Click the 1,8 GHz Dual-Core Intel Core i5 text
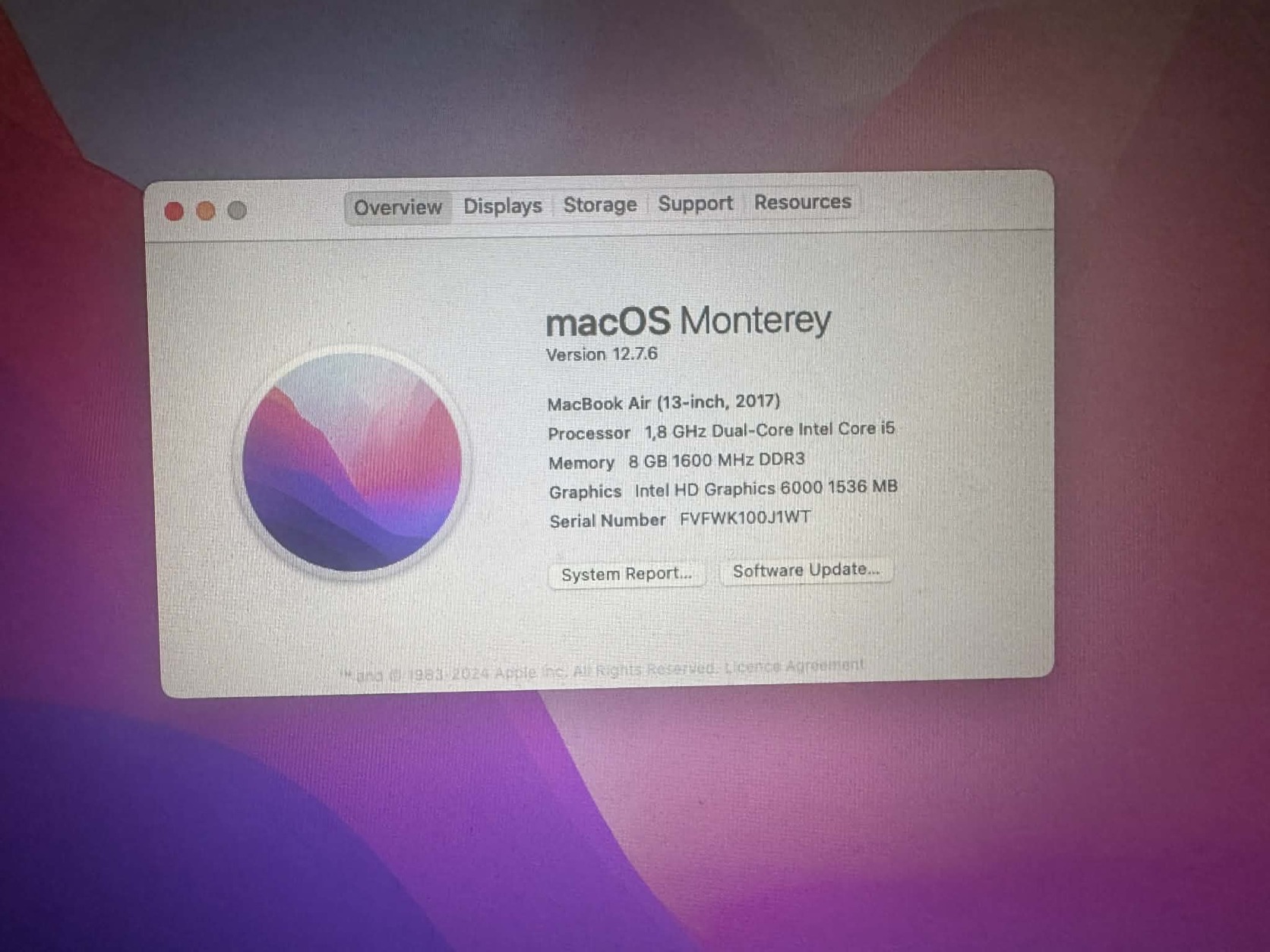This screenshot has width=1270, height=952. pyautogui.click(x=769, y=430)
